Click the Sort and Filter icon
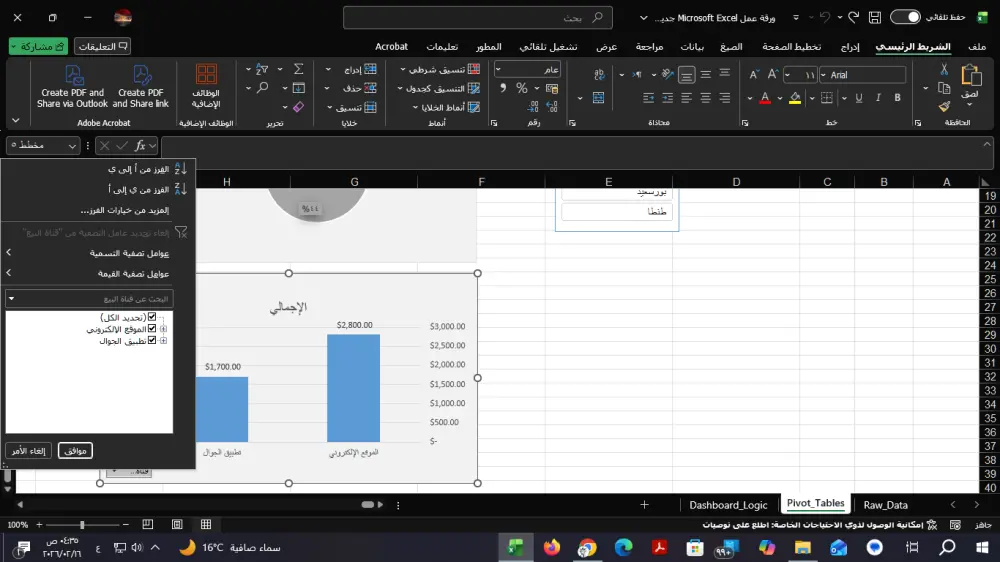This screenshot has height=562, width=1000. (261, 69)
